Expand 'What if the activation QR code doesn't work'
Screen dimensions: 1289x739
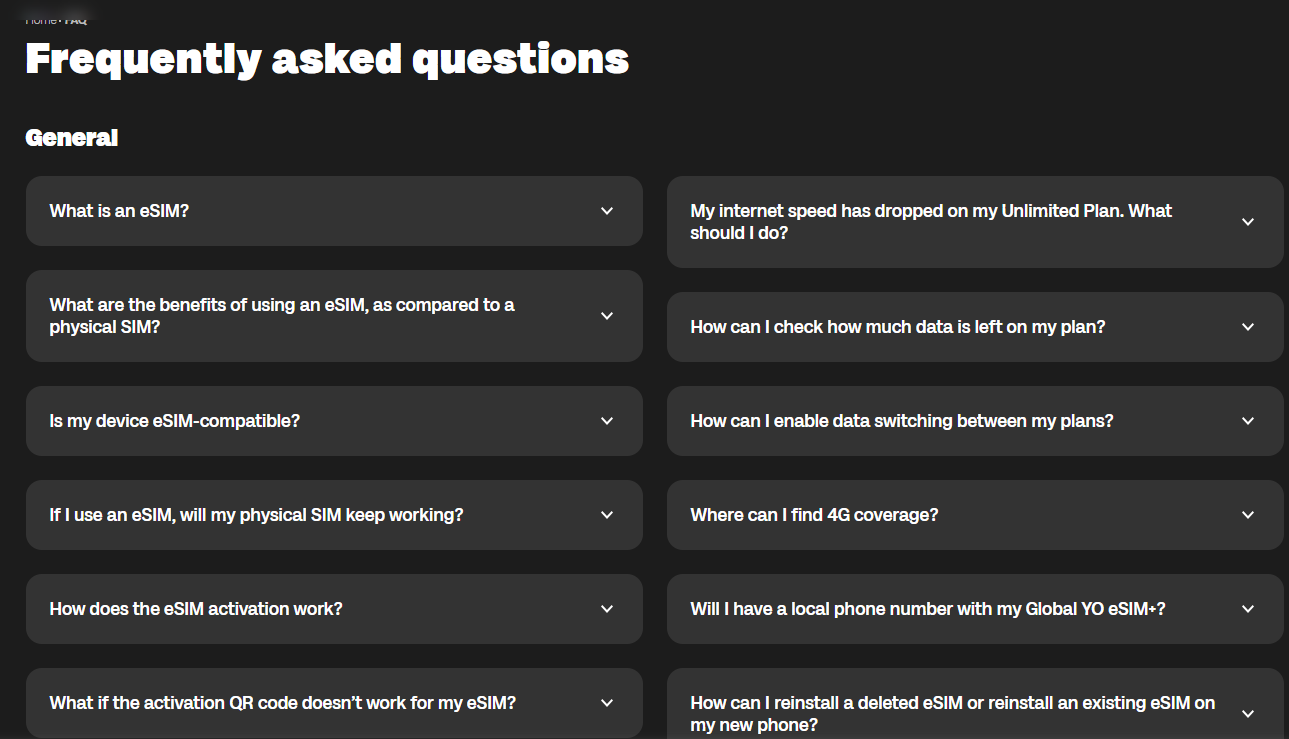click(x=282, y=703)
